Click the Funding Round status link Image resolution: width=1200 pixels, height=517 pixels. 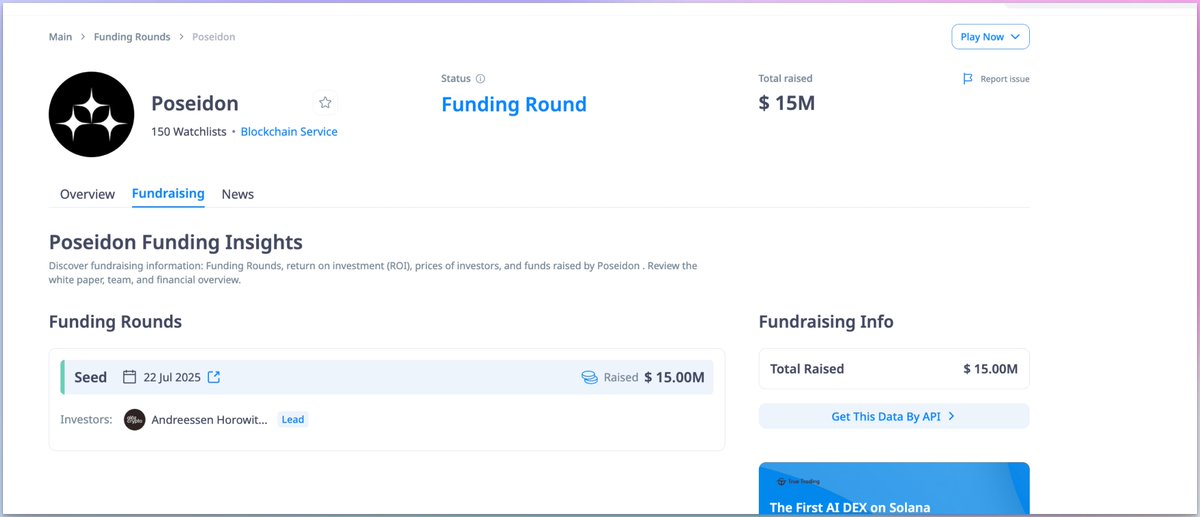click(514, 105)
